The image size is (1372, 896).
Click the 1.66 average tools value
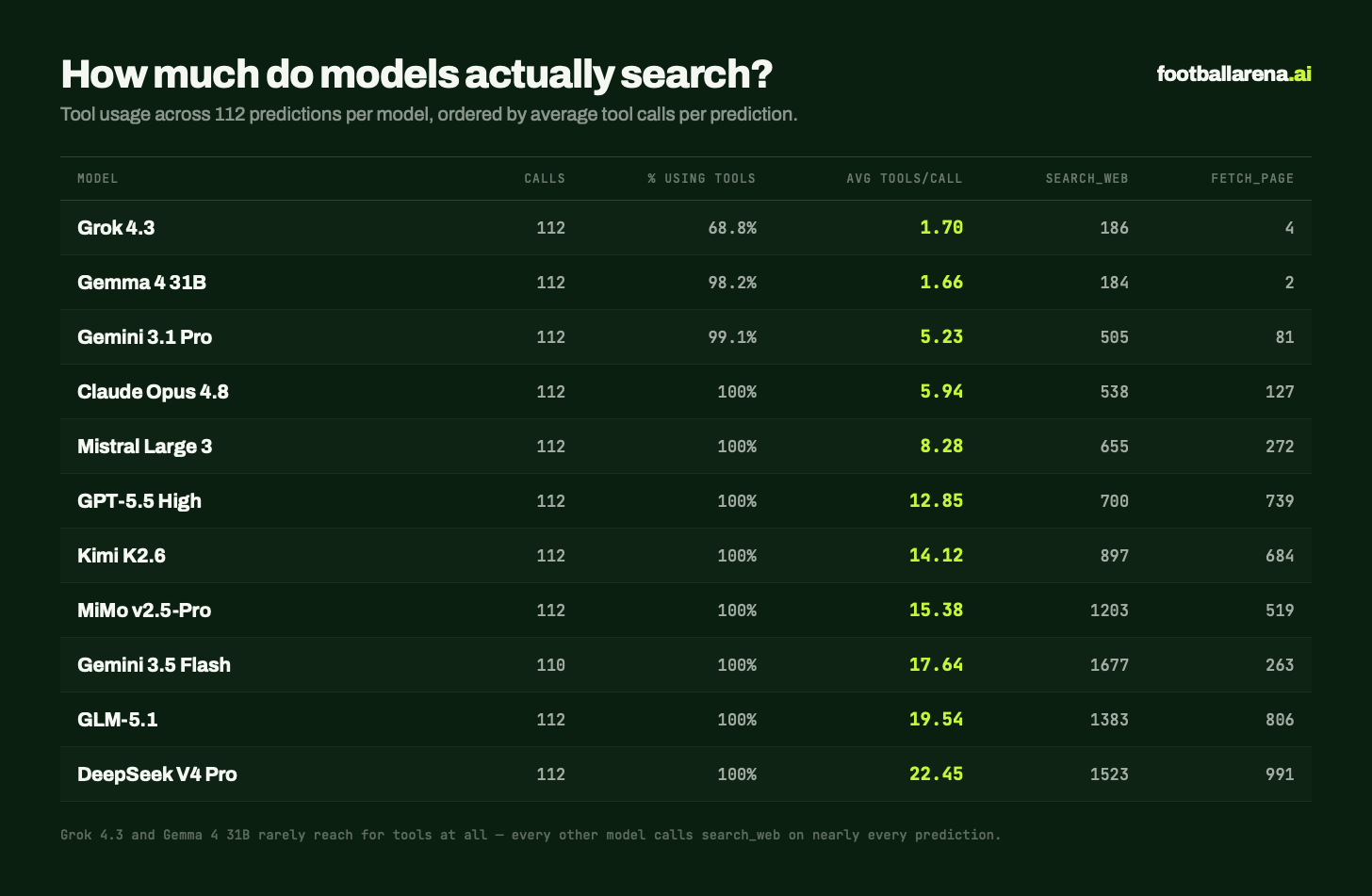point(941,283)
